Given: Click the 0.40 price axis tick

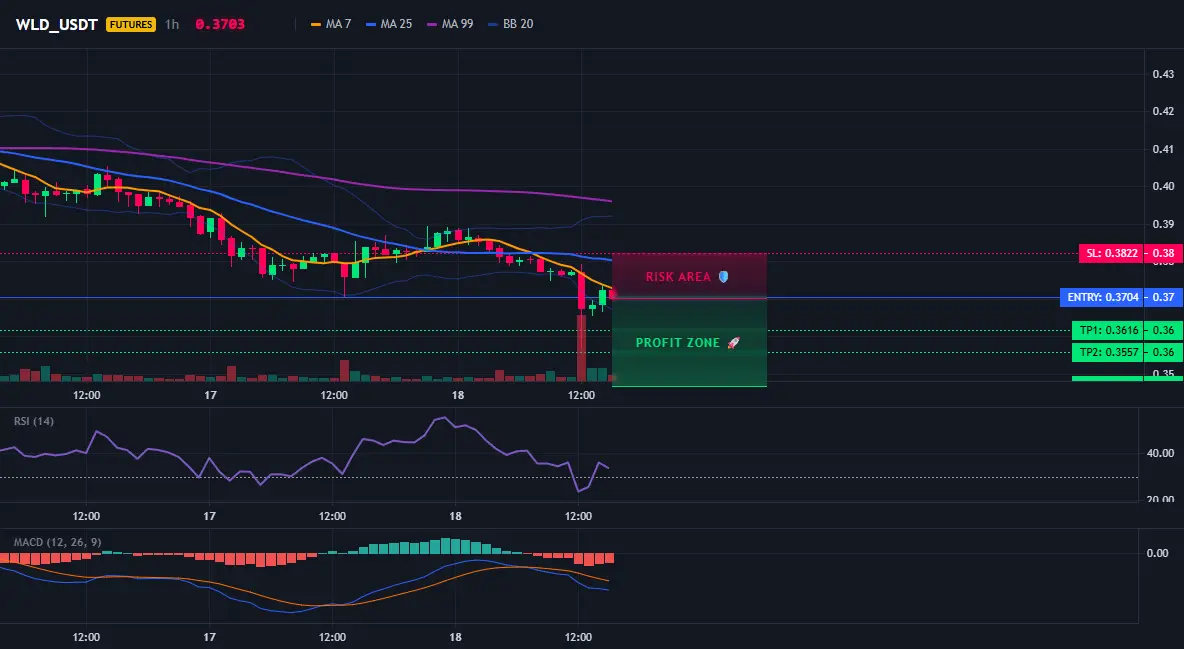Looking at the screenshot, I should click(x=1163, y=187).
